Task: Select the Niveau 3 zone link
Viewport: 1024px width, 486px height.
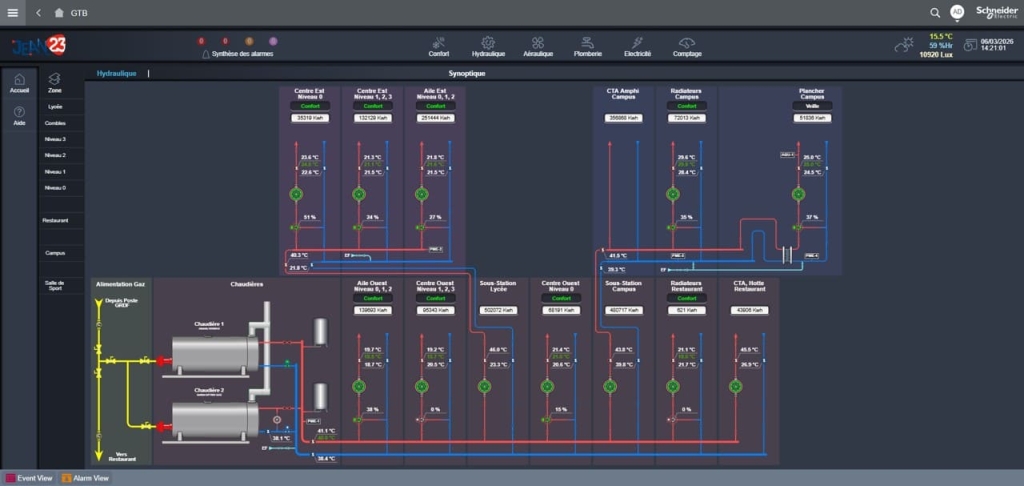Action: tap(55, 139)
